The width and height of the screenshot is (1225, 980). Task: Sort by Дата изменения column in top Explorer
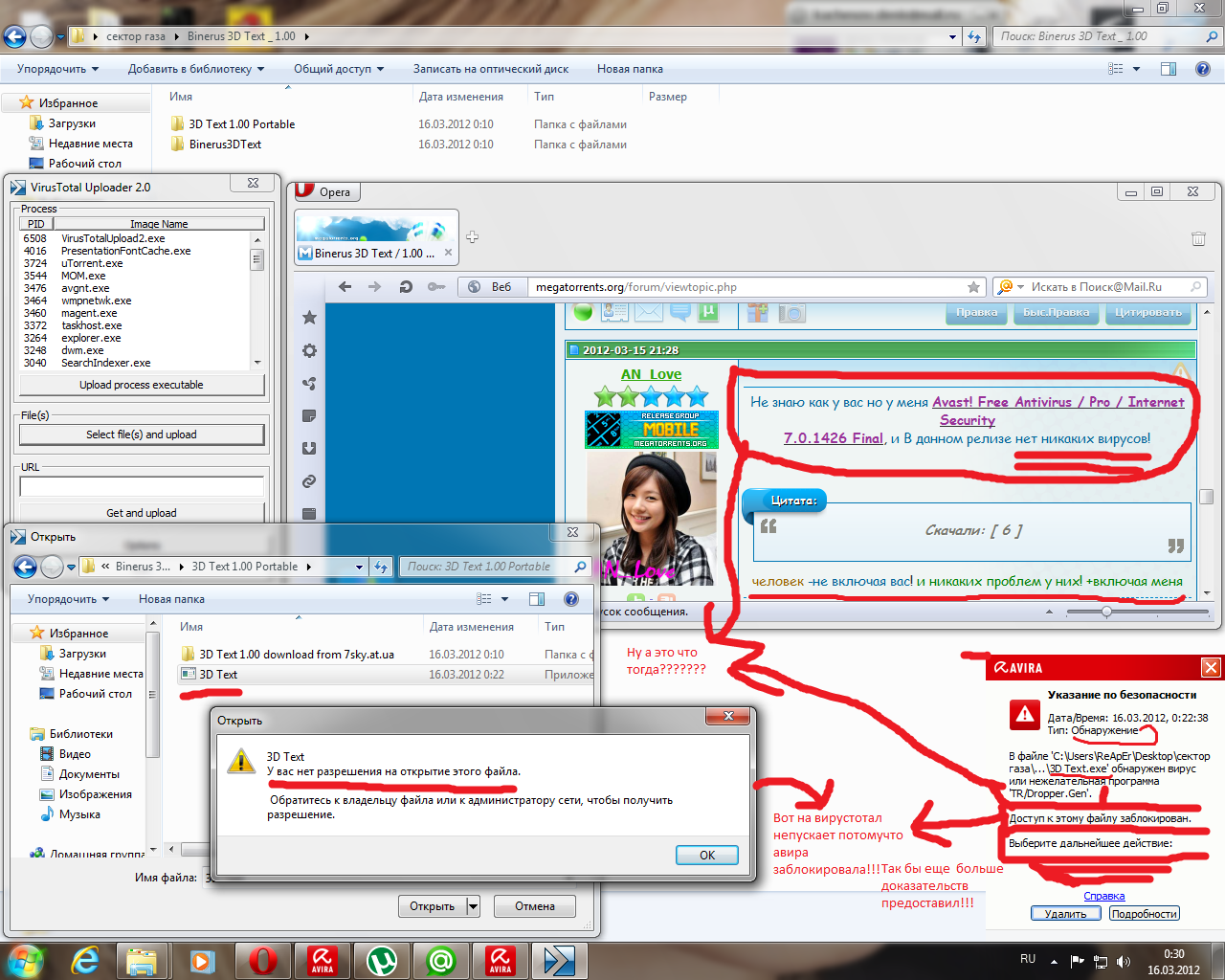tap(460, 97)
